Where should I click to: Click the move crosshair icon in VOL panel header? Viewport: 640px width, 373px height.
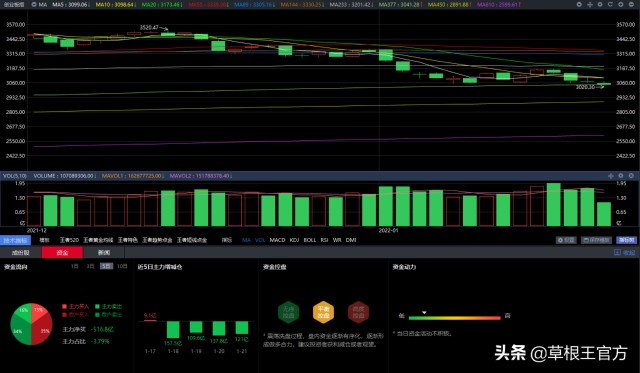[x=611, y=176]
